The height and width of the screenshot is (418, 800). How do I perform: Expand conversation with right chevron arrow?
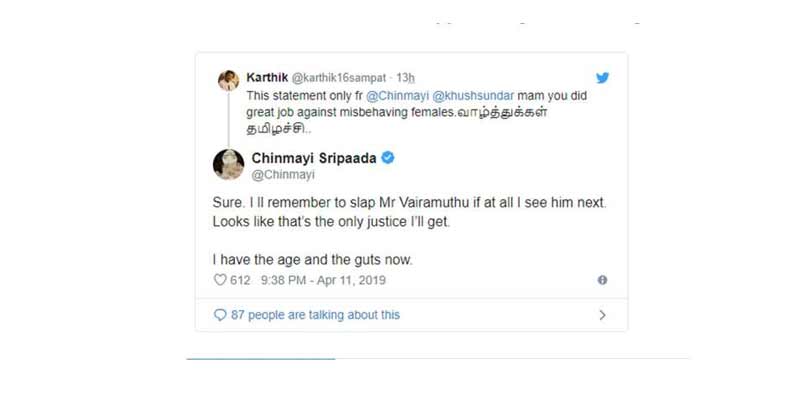(x=603, y=315)
